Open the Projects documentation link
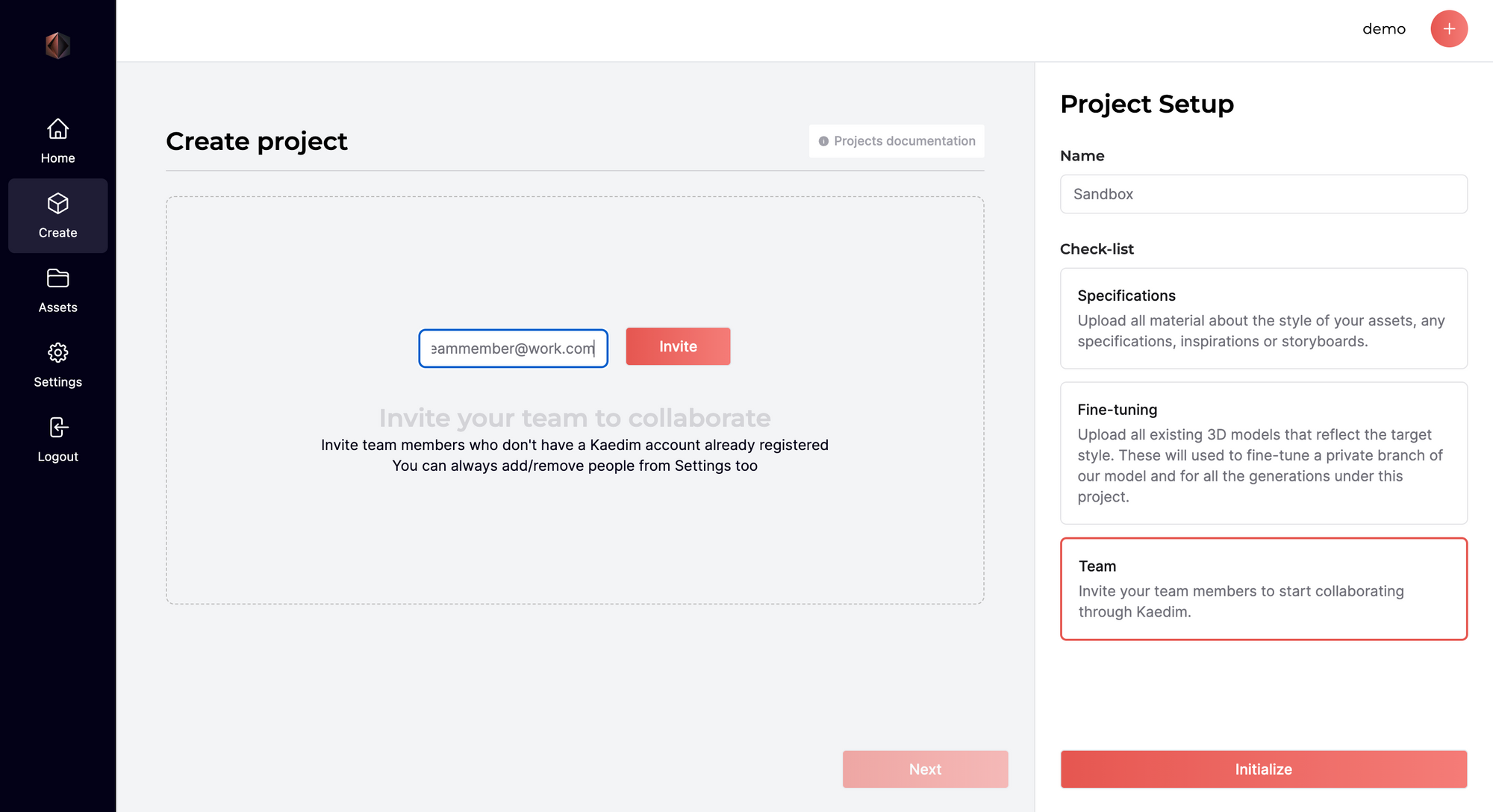Image resolution: width=1493 pixels, height=812 pixels. [x=904, y=141]
